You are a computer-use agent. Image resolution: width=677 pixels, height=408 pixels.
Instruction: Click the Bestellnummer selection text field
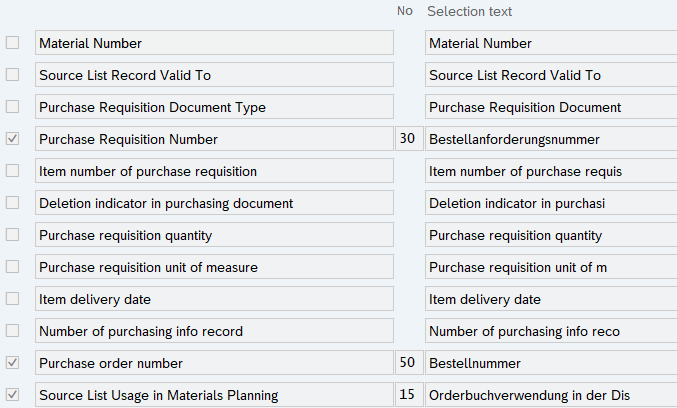(550, 363)
